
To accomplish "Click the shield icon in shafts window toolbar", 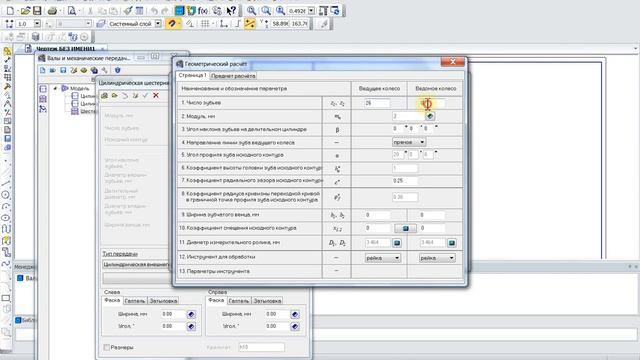I will 118,70.
